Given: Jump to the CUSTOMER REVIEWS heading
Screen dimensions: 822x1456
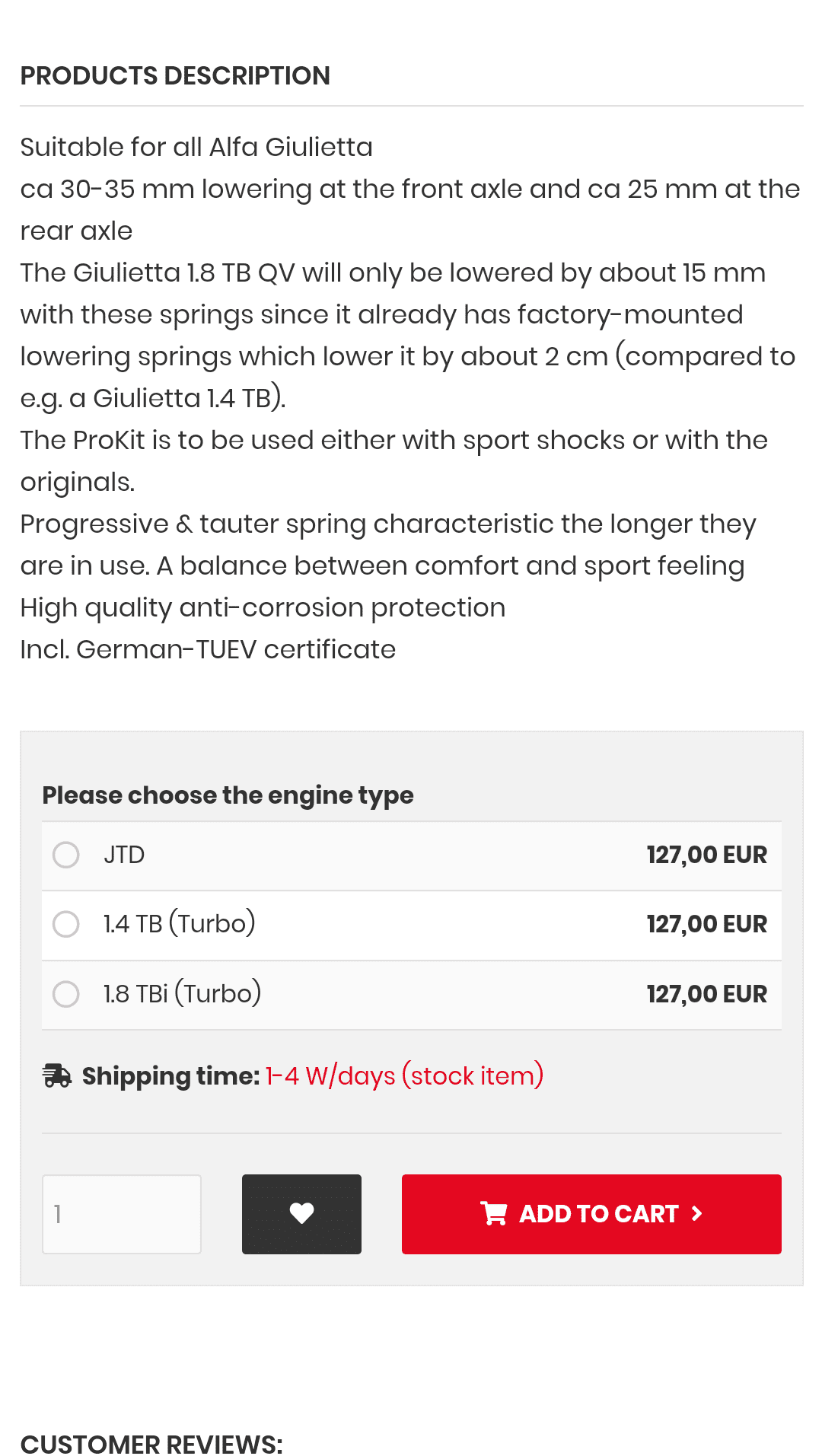Looking at the screenshot, I should coord(151,1443).
